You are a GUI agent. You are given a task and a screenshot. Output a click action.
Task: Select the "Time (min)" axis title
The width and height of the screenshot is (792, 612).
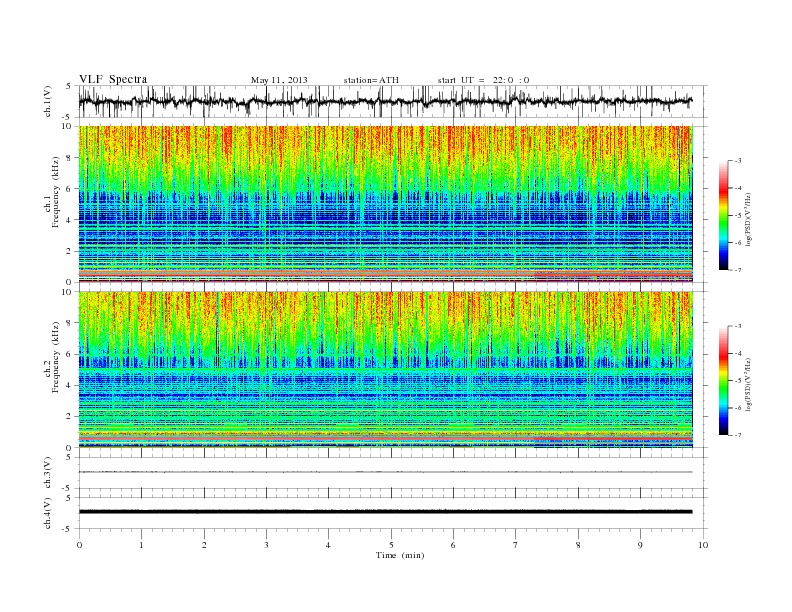(x=400, y=555)
